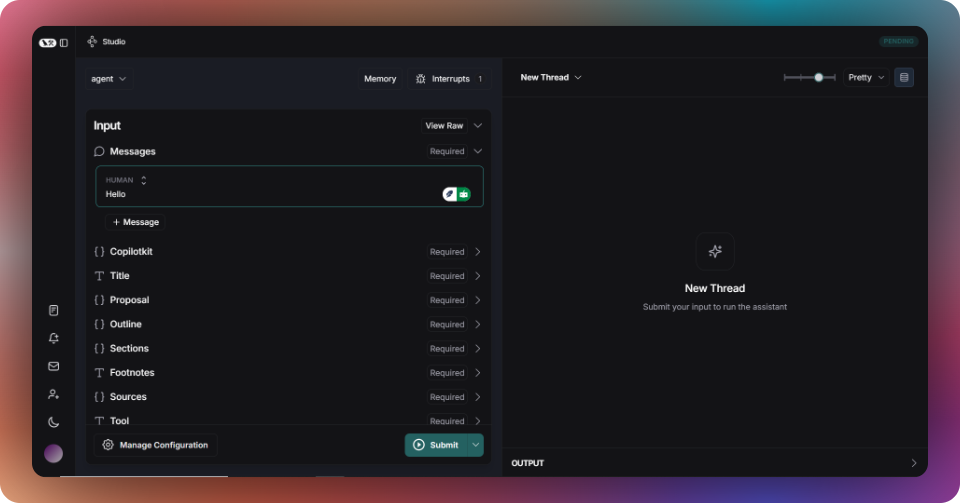Open notifications bell icon in sidebar
960x503 pixels.
pos(54,338)
